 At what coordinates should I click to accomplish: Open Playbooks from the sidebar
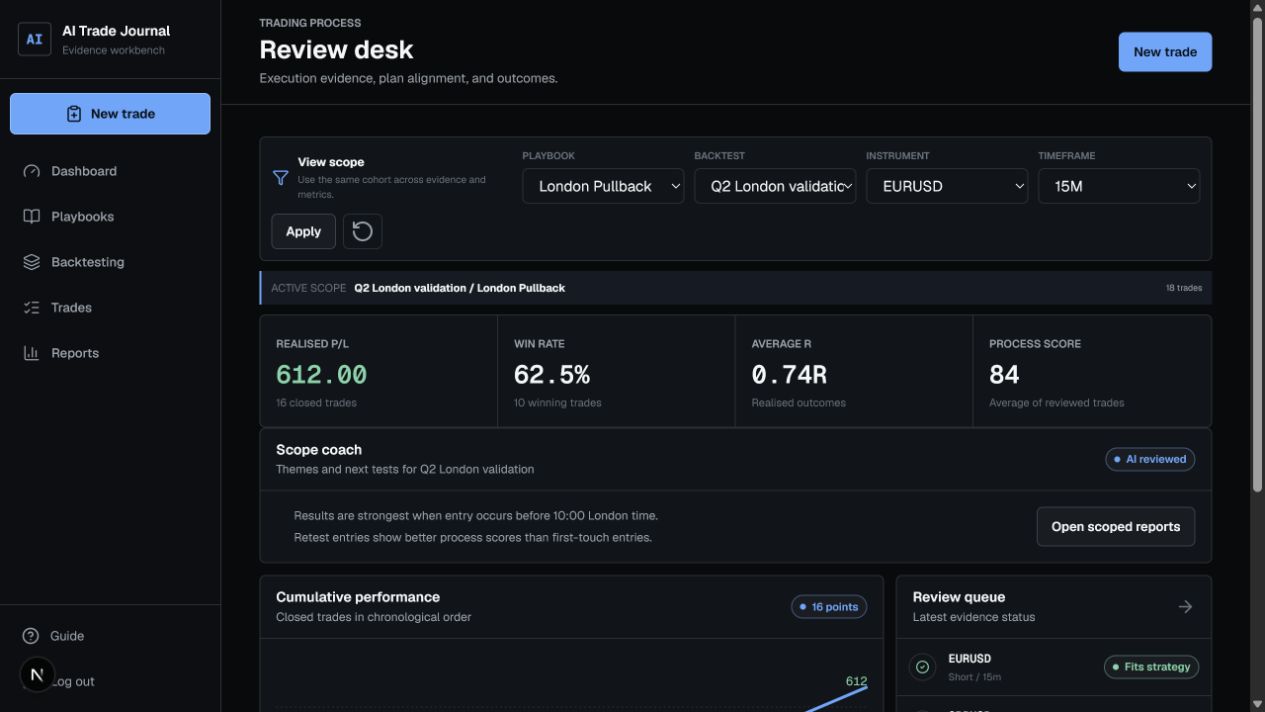pos(110,217)
